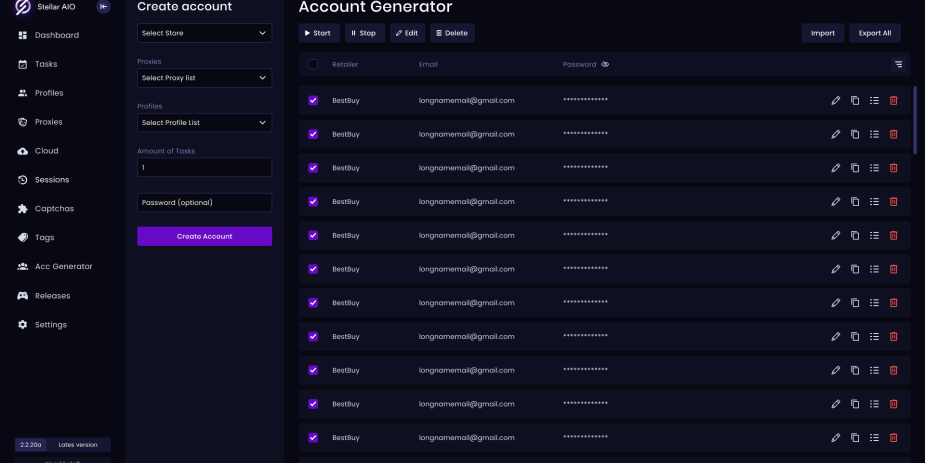
Task: Focus the Amount of Tasks field
Action: [205, 168]
